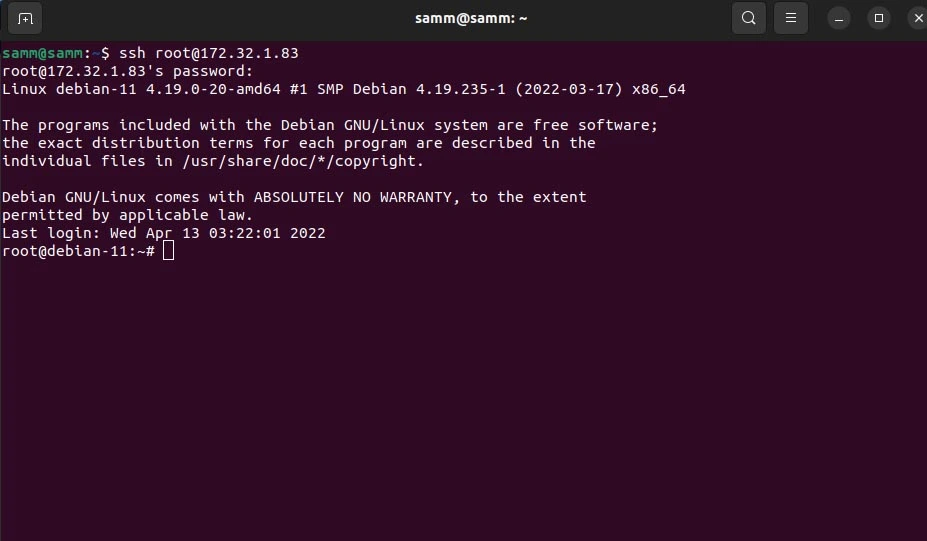This screenshot has height=541, width=927.
Task: Maximize the terminal window
Action: click(879, 18)
